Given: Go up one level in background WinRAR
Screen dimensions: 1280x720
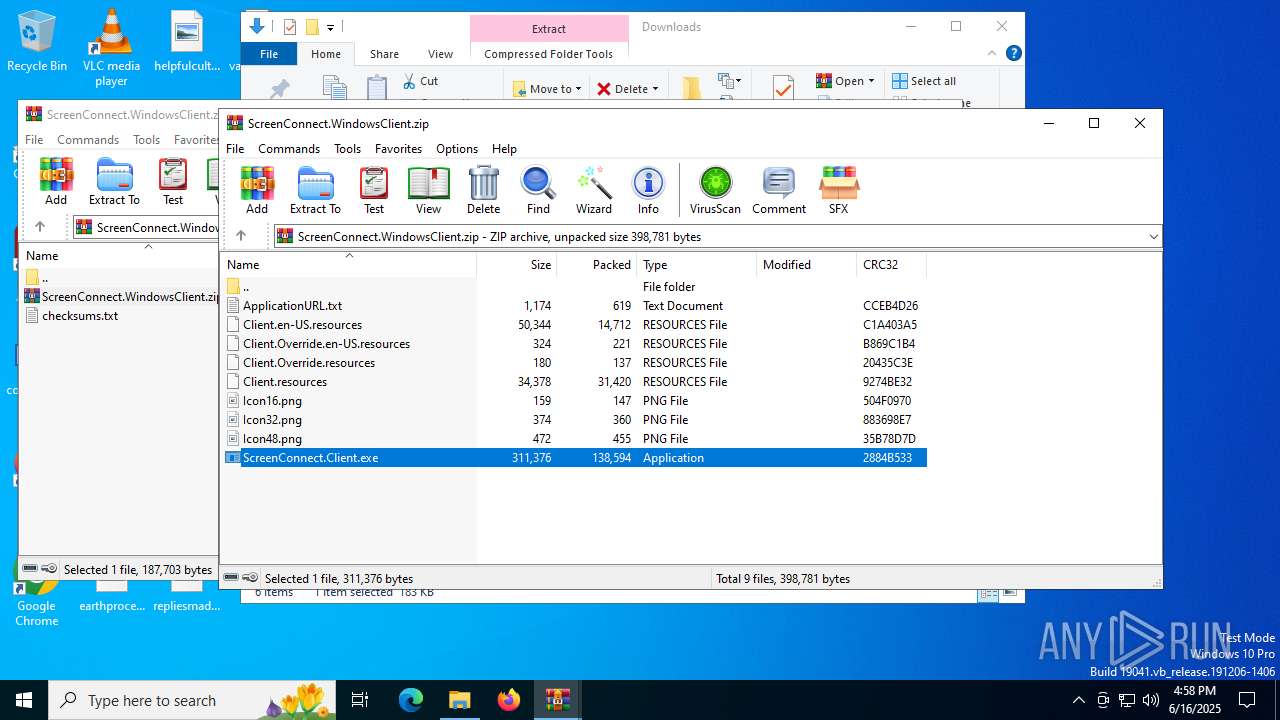Looking at the screenshot, I should (40, 227).
